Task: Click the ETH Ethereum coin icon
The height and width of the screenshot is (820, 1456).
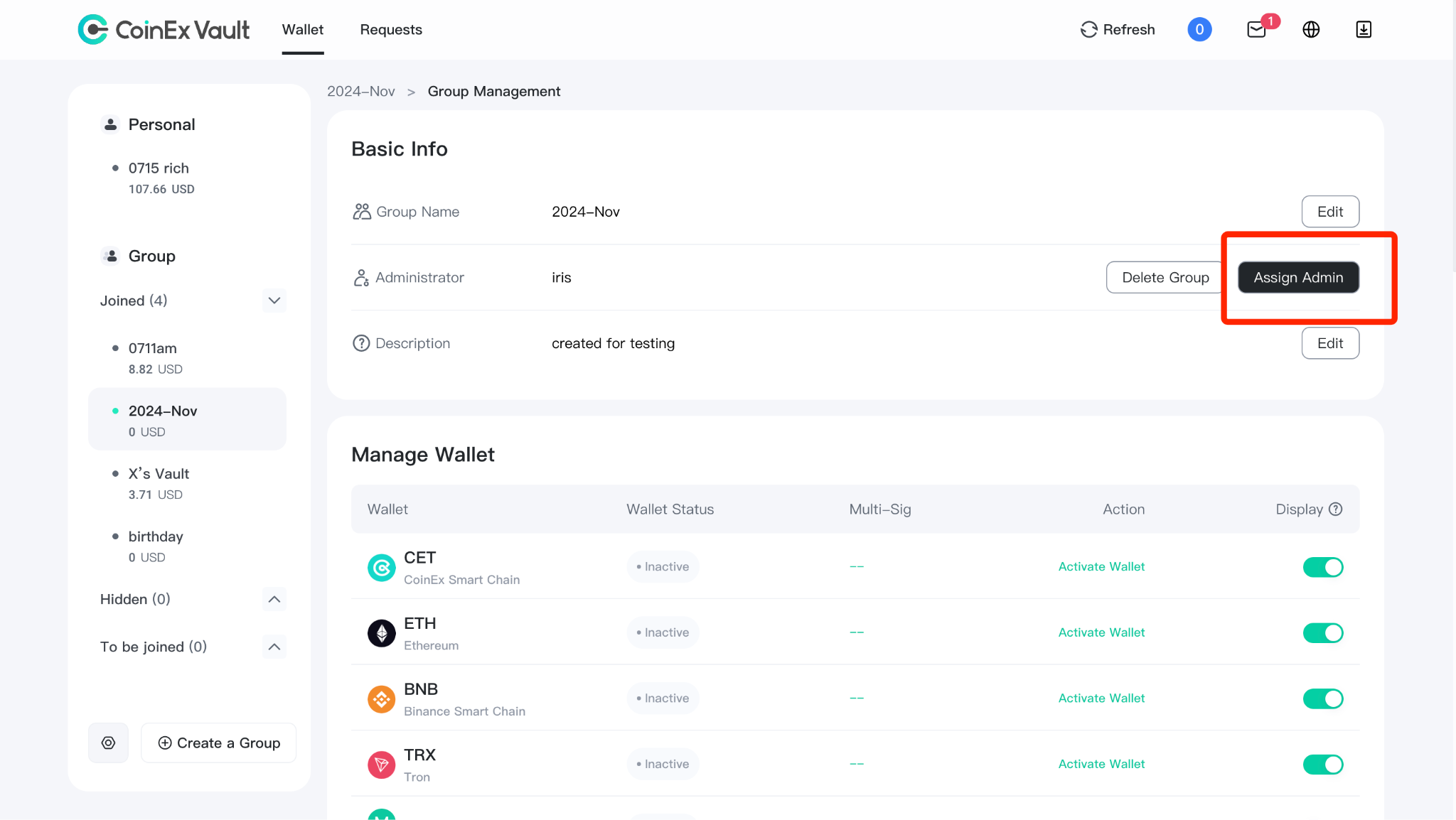Action: [x=382, y=633]
